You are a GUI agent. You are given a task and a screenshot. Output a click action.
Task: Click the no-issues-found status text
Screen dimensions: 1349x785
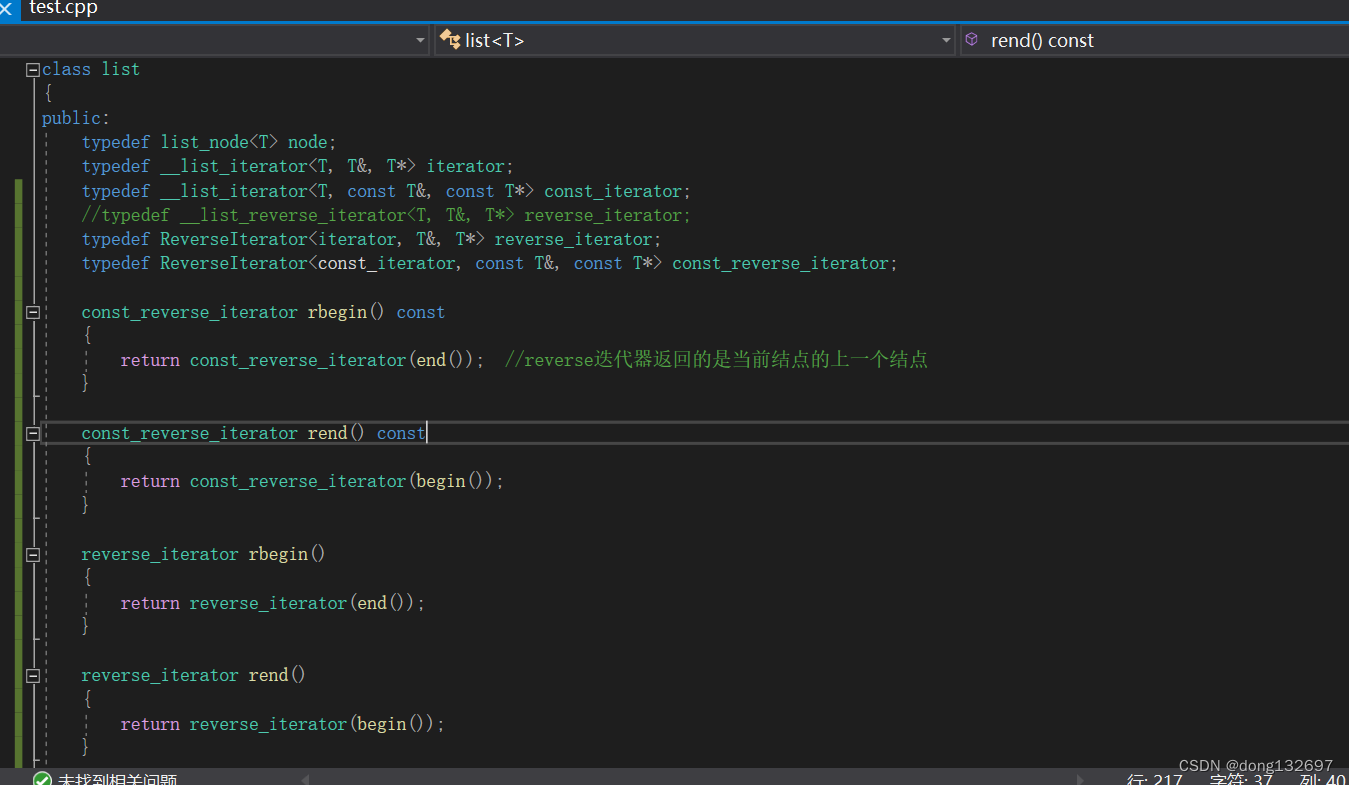(117, 779)
